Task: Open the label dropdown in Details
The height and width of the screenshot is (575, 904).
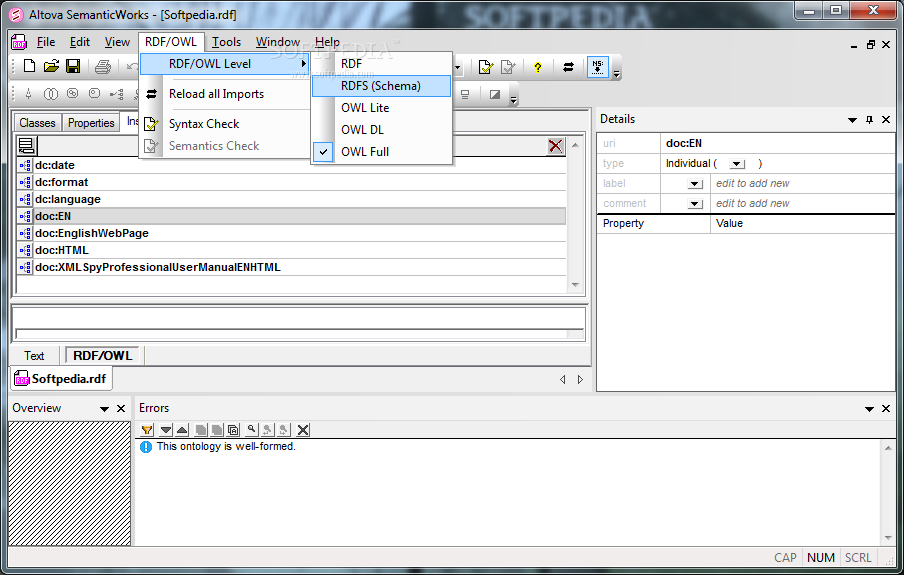Action: tap(695, 184)
